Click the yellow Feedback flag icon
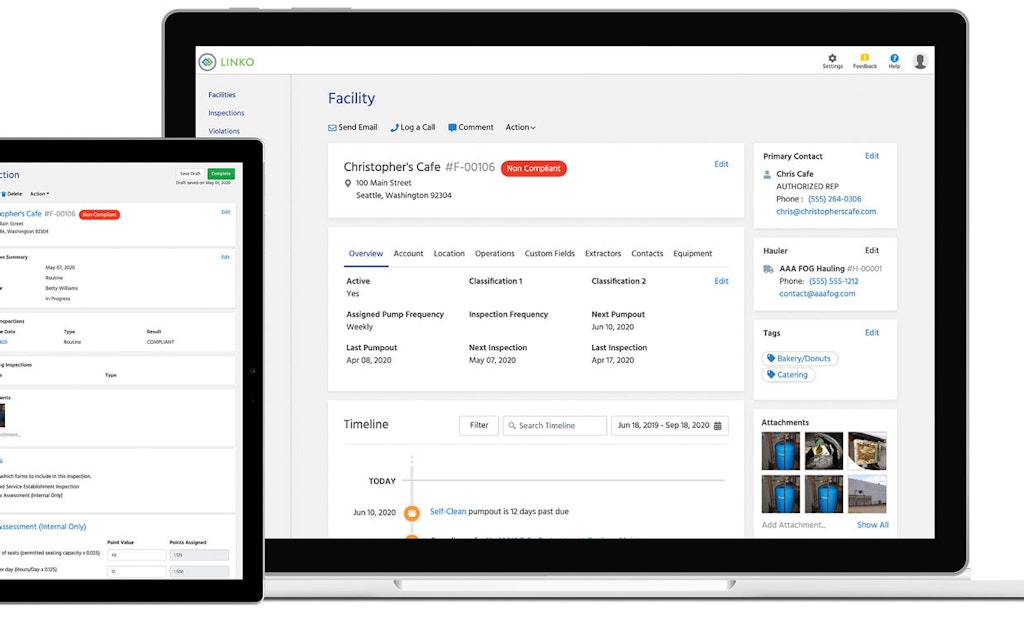 point(865,58)
